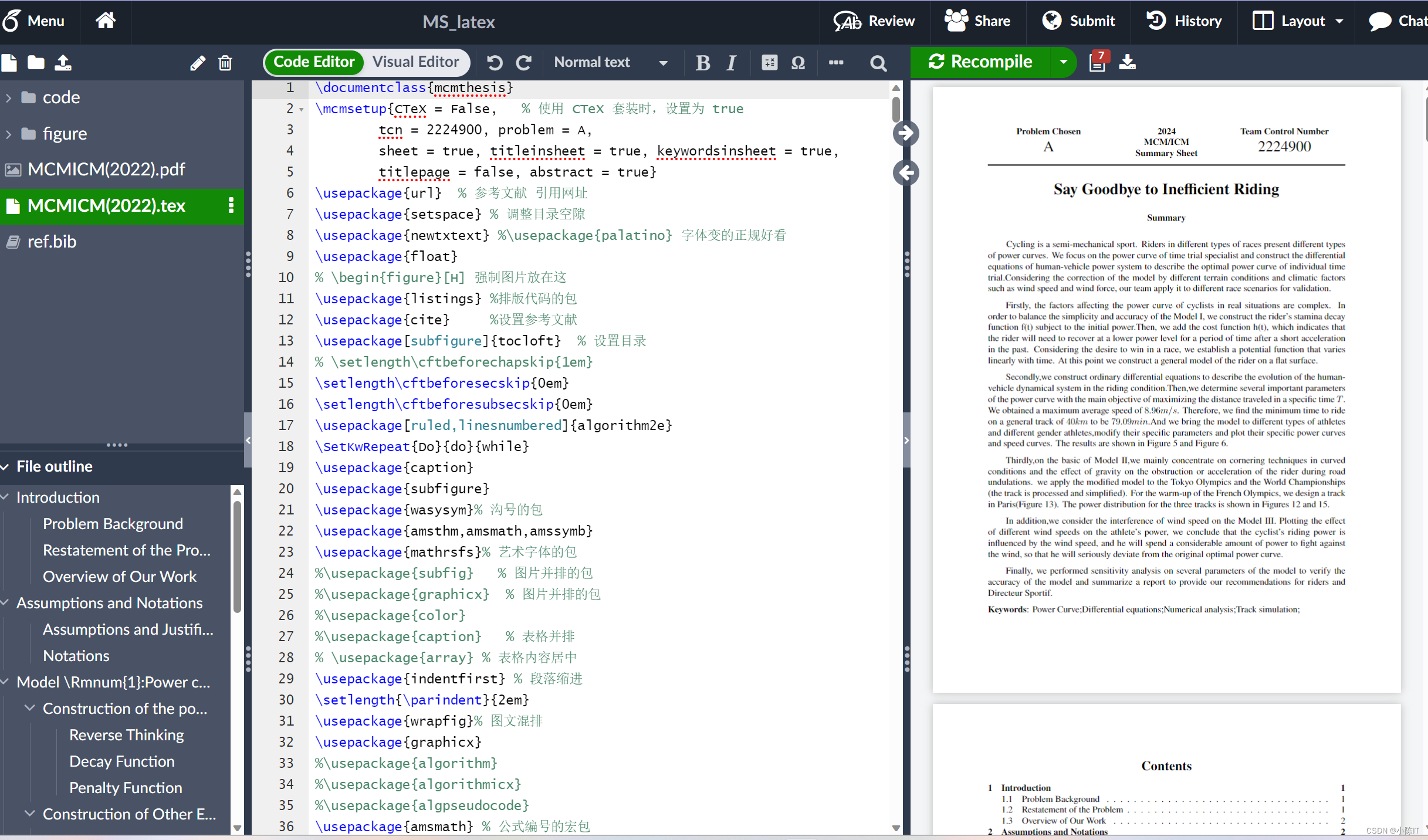
Task: Click the rename pencil icon
Action: (x=198, y=63)
